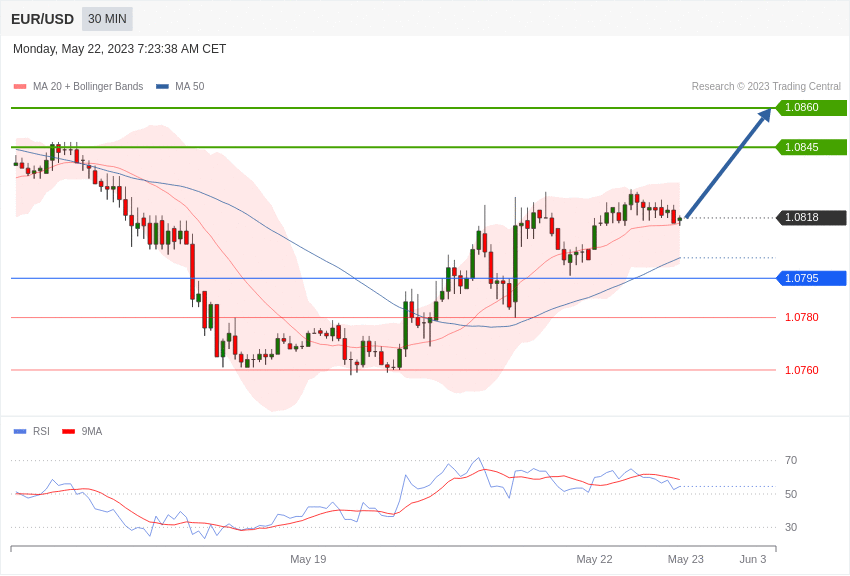Click the 9MA red legend swatch
The image size is (850, 576).
(69, 431)
